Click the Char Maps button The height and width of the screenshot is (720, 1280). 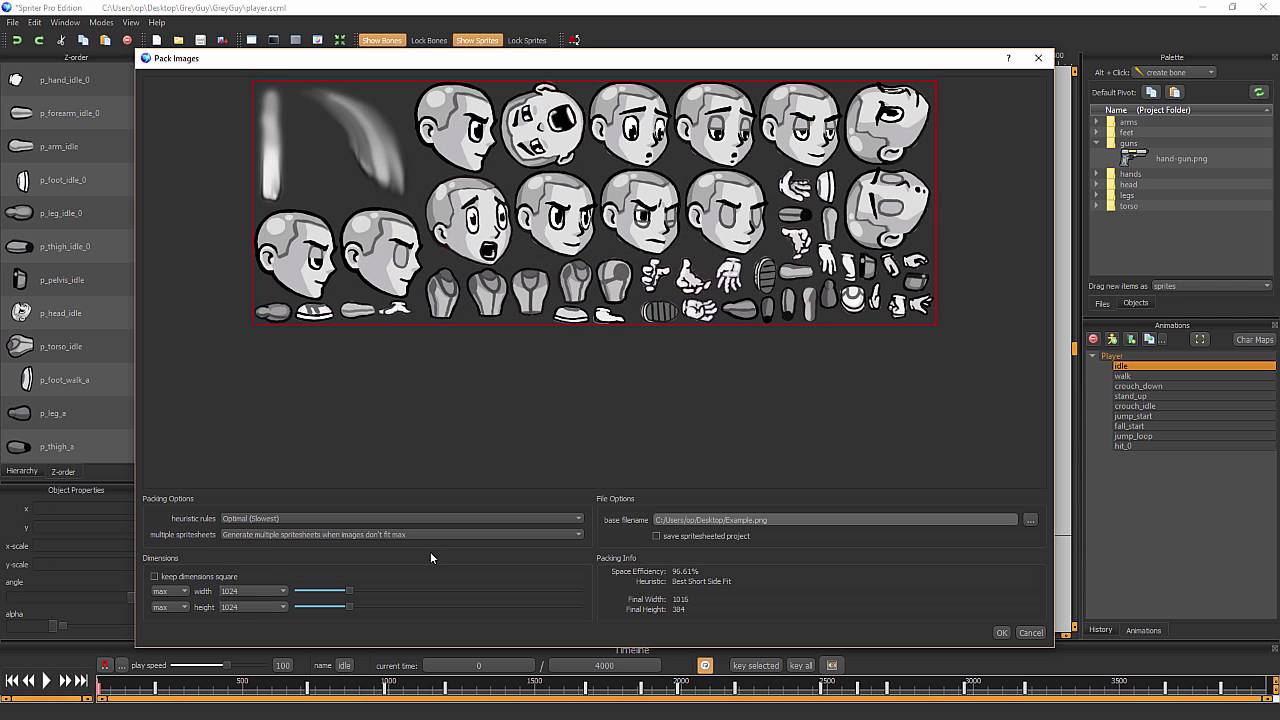click(1254, 340)
